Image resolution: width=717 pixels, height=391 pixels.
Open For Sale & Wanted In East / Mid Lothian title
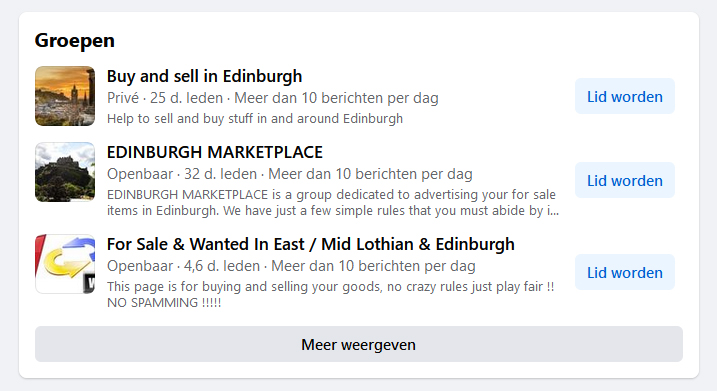point(311,244)
